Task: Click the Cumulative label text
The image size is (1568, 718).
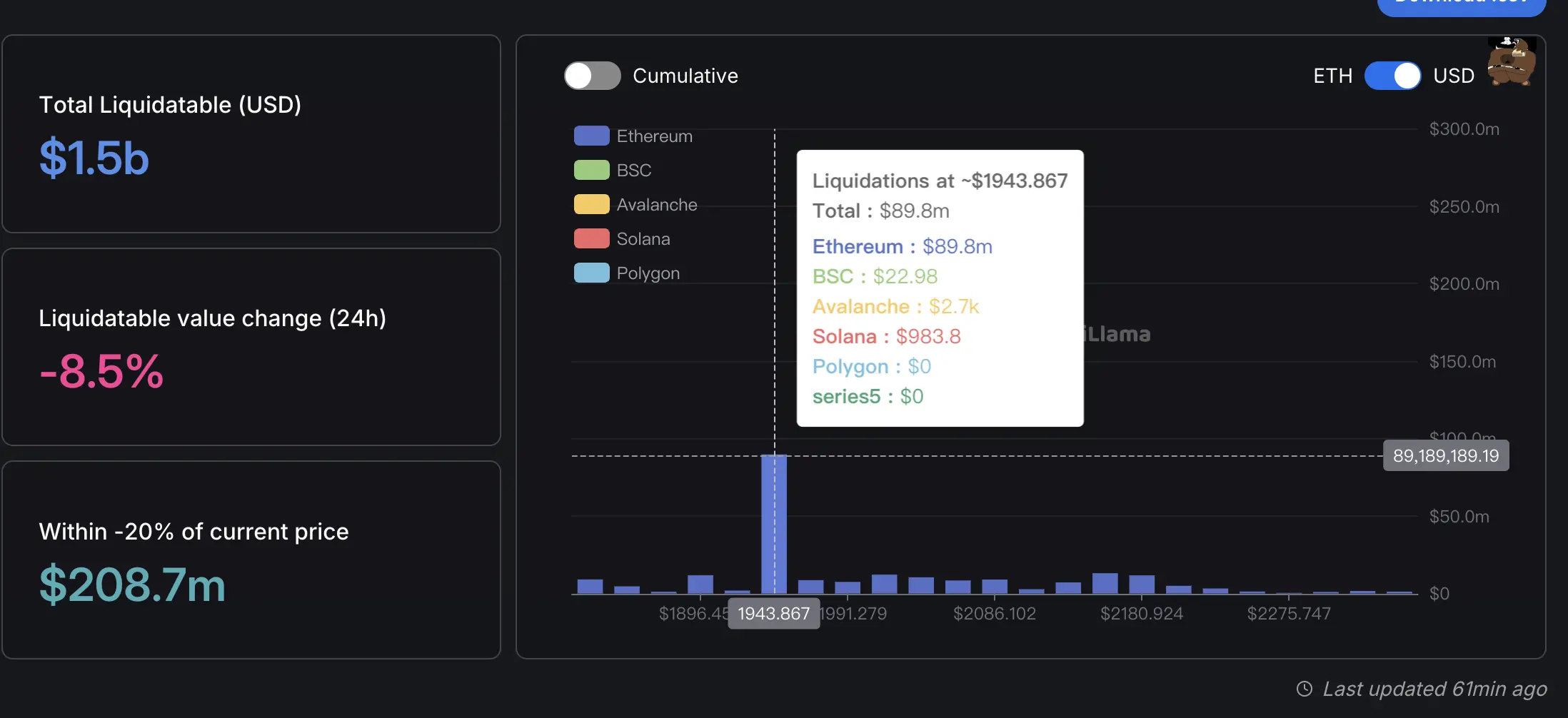Action: pyautogui.click(x=685, y=76)
